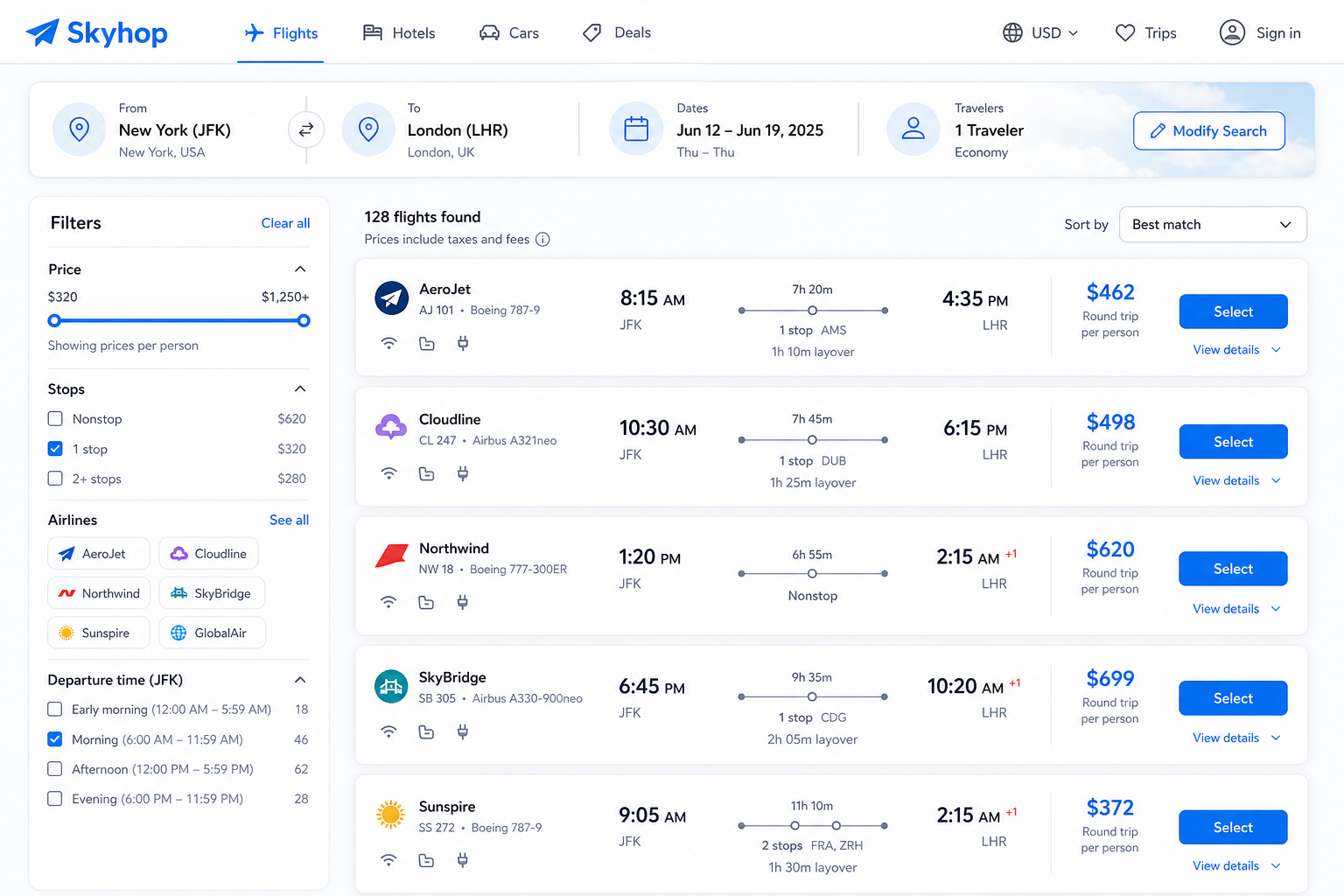Click the info icon beside taxes and fees
Image resolution: width=1344 pixels, height=896 pixels.
542,240
